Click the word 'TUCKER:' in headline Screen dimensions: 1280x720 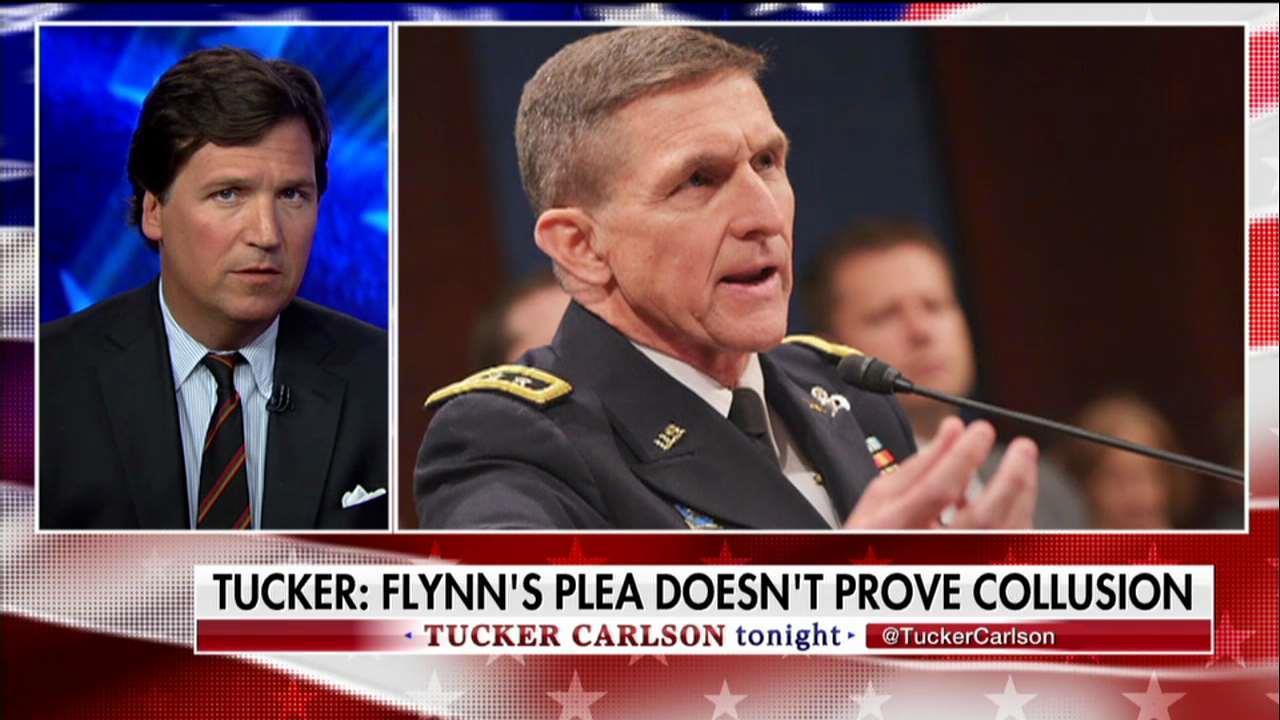[x=288, y=592]
